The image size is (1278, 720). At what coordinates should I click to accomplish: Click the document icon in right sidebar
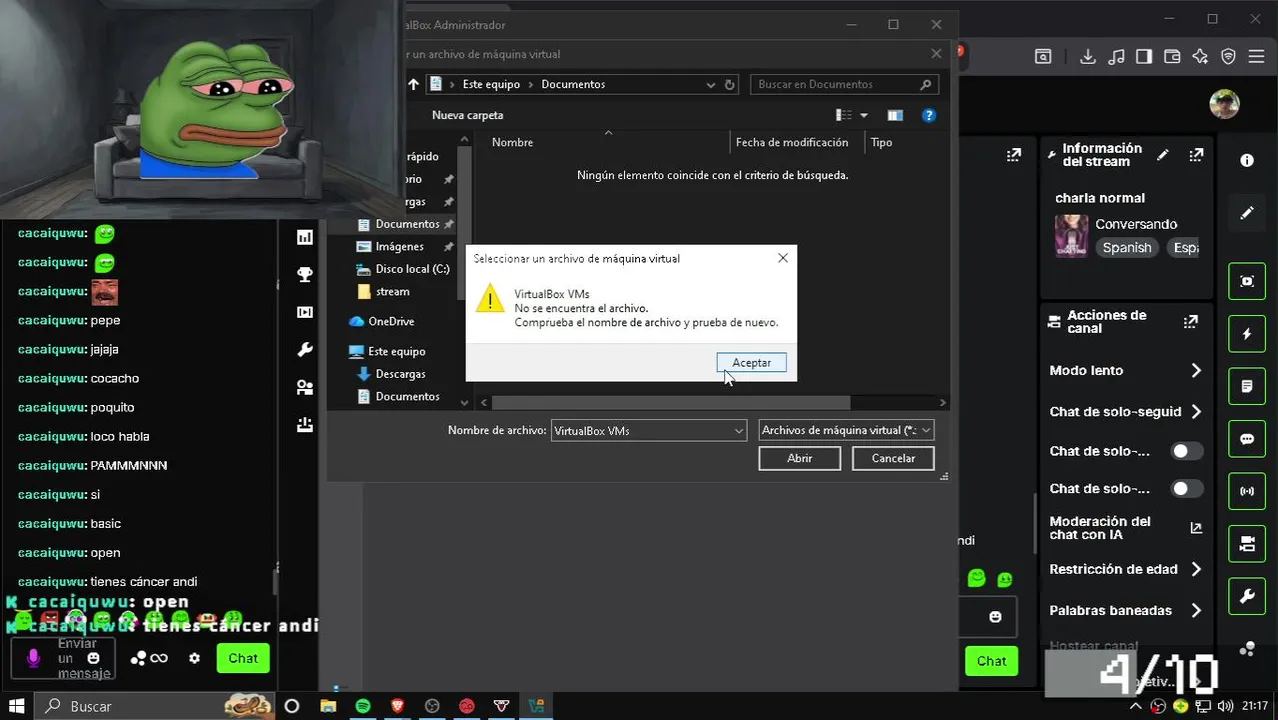[x=1247, y=386]
